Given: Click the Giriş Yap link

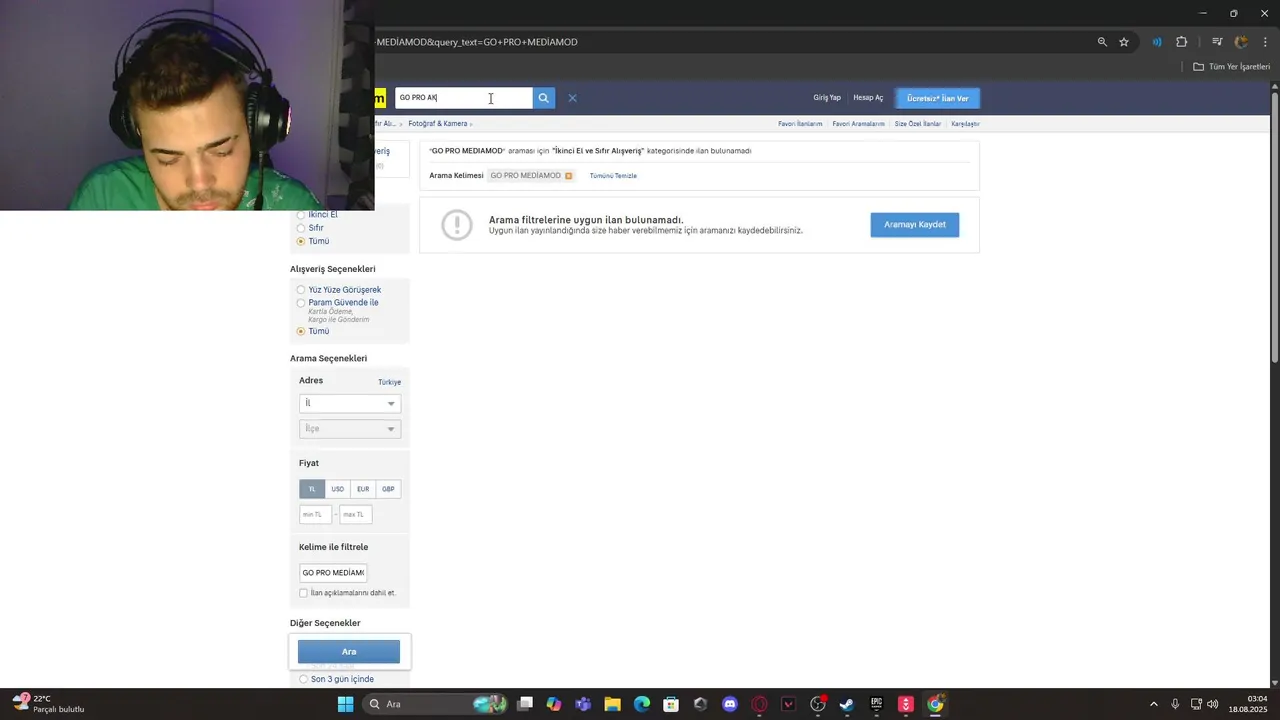Looking at the screenshot, I should pyautogui.click(x=827, y=98).
